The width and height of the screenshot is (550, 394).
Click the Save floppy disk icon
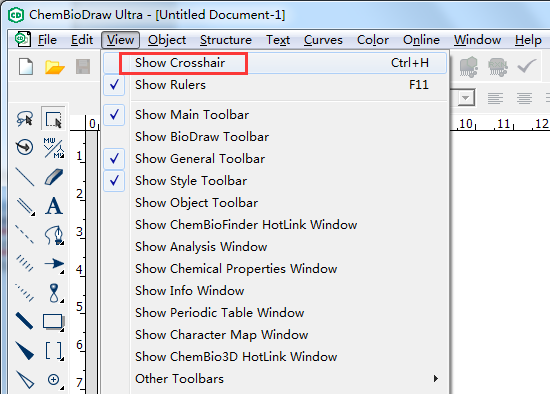pos(83,66)
